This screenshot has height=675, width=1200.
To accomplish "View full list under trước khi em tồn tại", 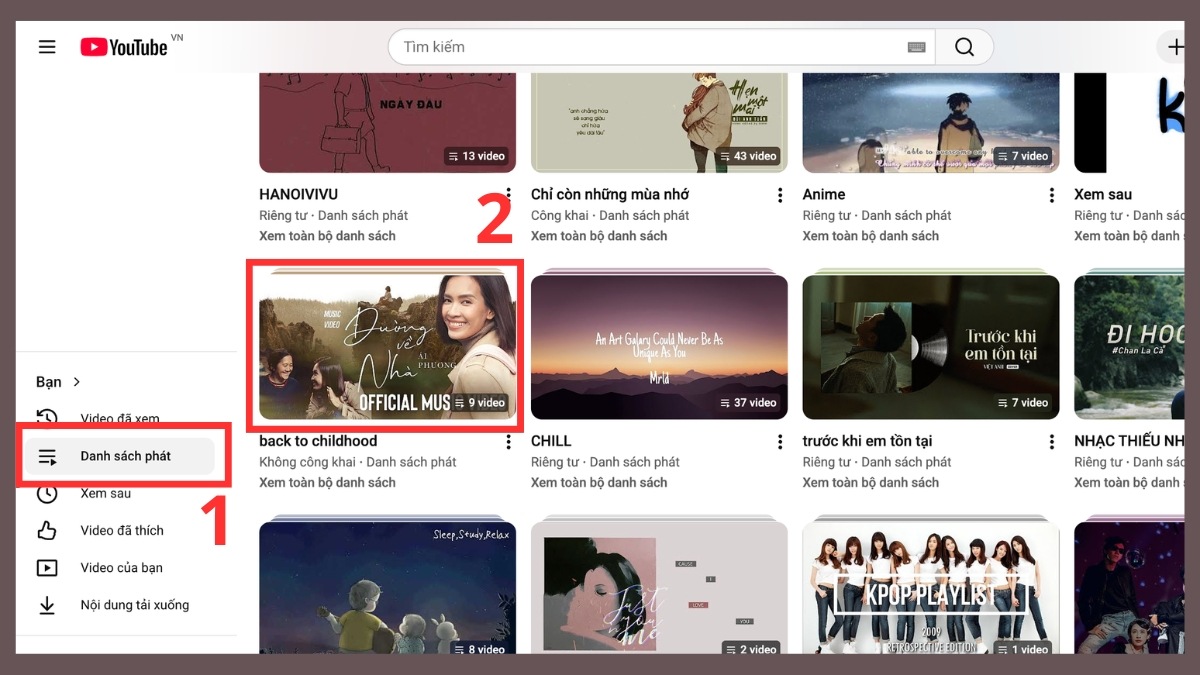I will click(x=871, y=482).
